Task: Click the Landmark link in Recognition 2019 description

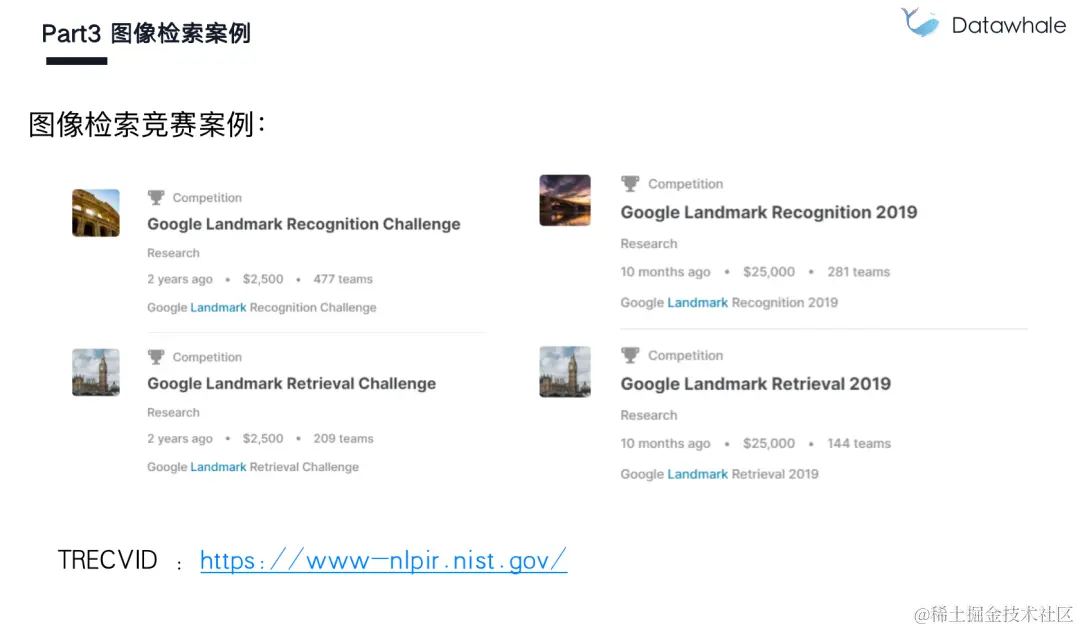Action: (698, 302)
